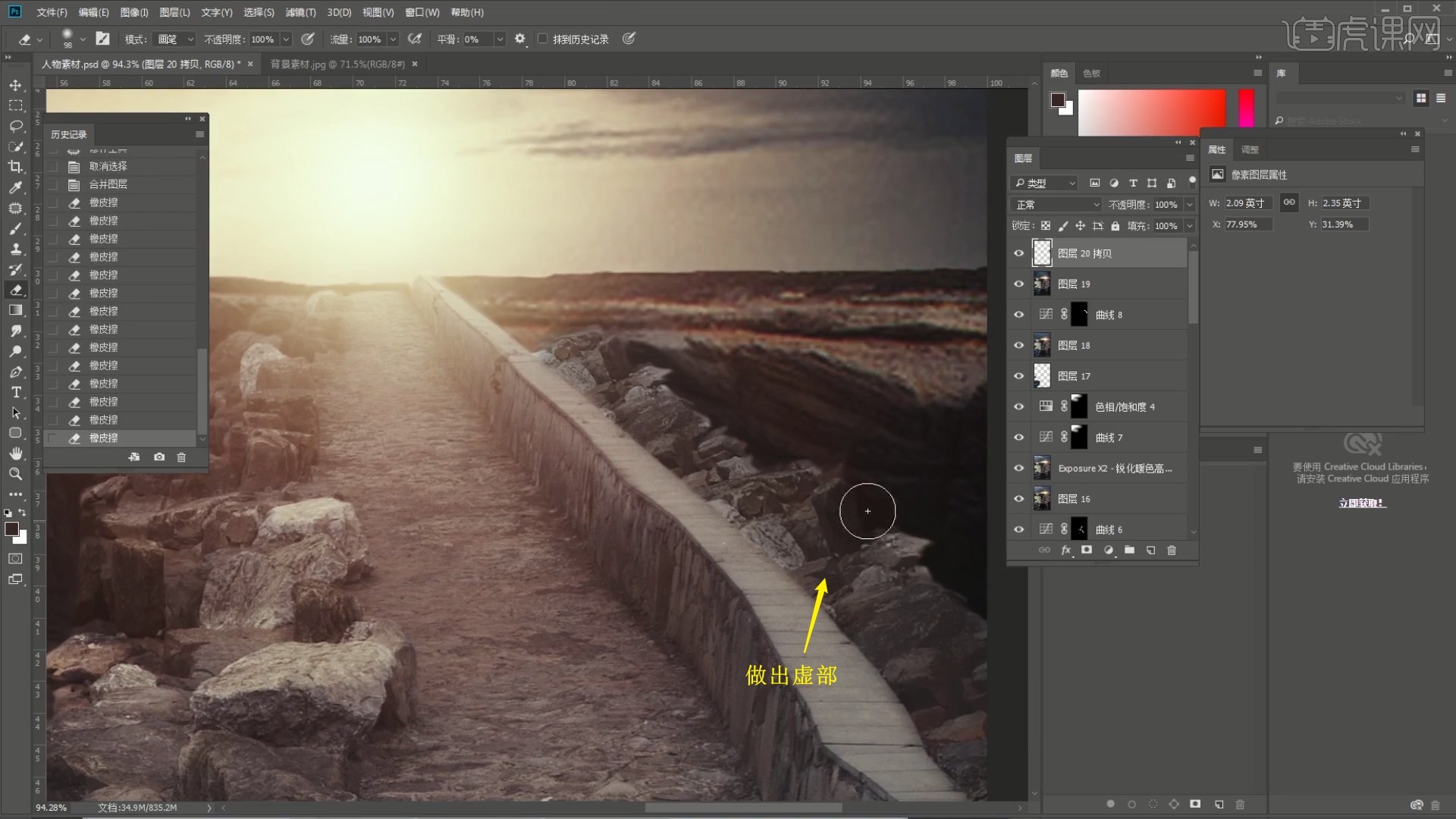Click the delete layer trash icon
Viewport: 1456px width, 819px height.
[x=1171, y=550]
